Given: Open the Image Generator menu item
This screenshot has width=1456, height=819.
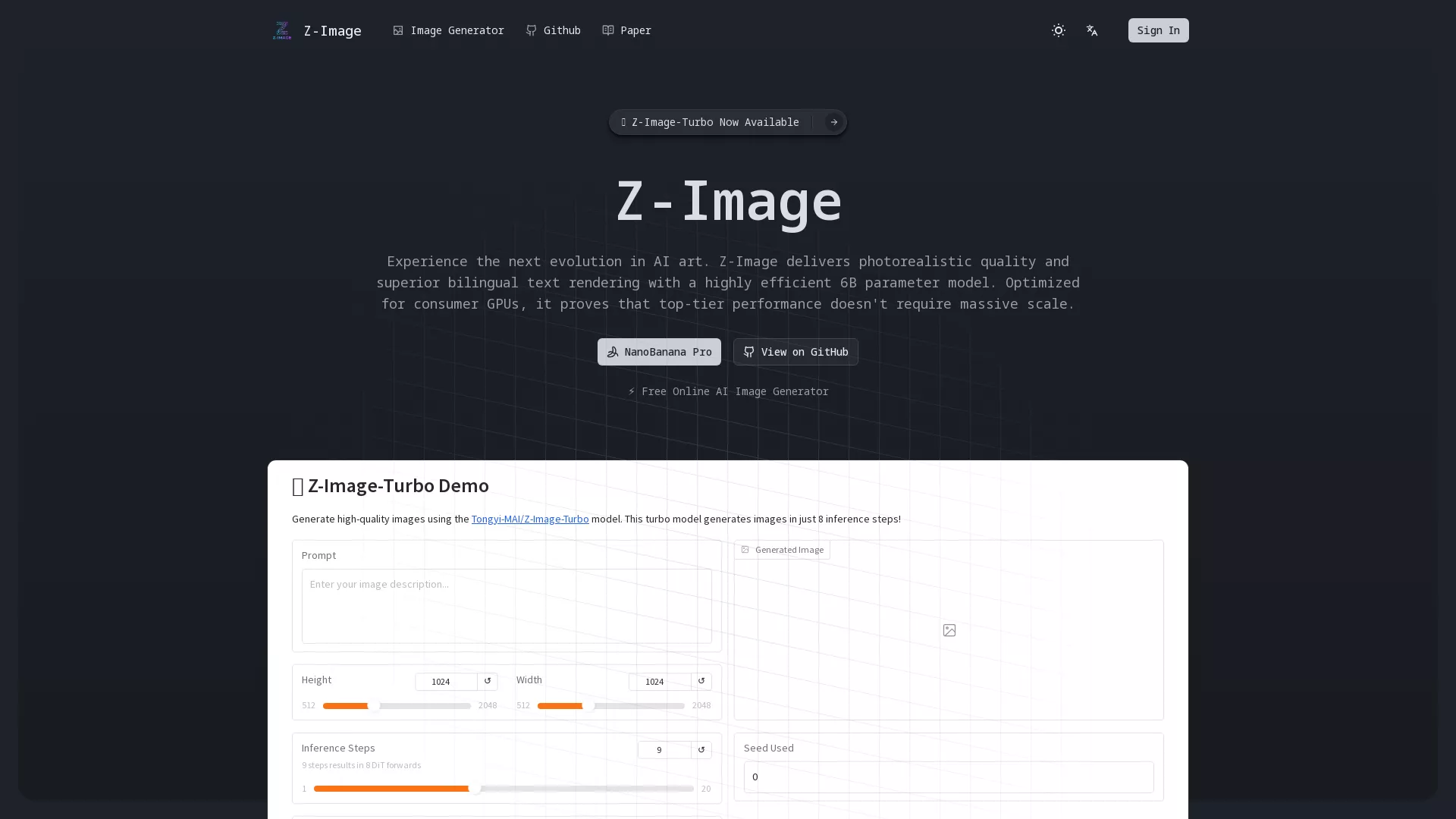Looking at the screenshot, I should (x=448, y=30).
